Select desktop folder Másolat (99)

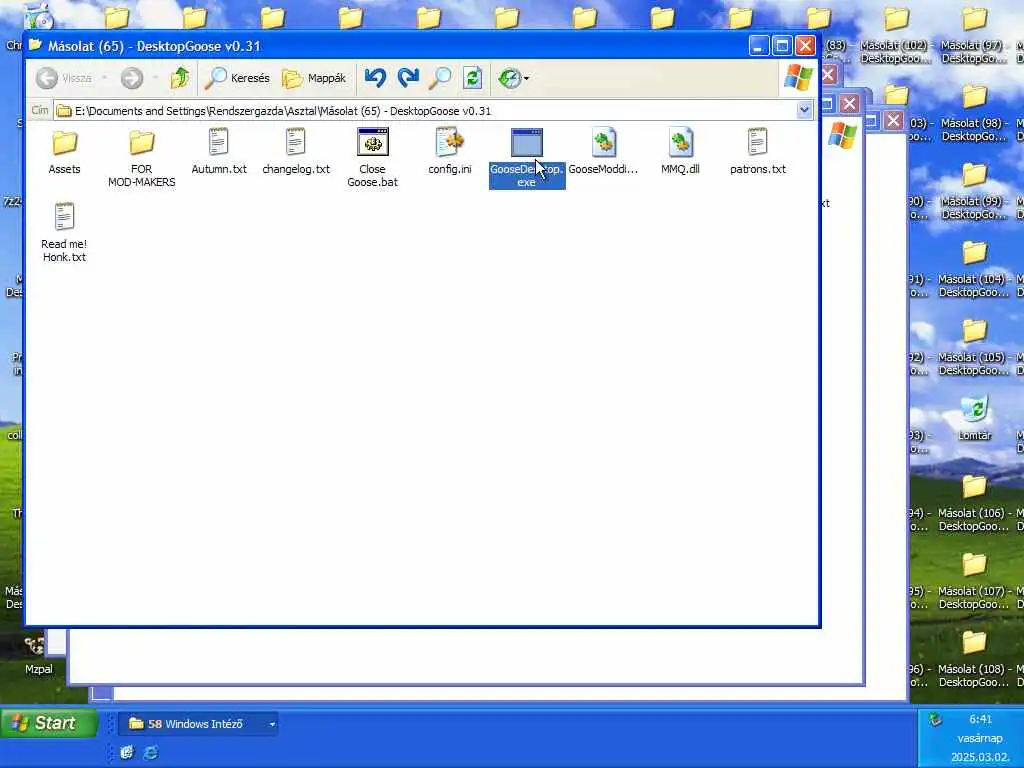(974, 192)
